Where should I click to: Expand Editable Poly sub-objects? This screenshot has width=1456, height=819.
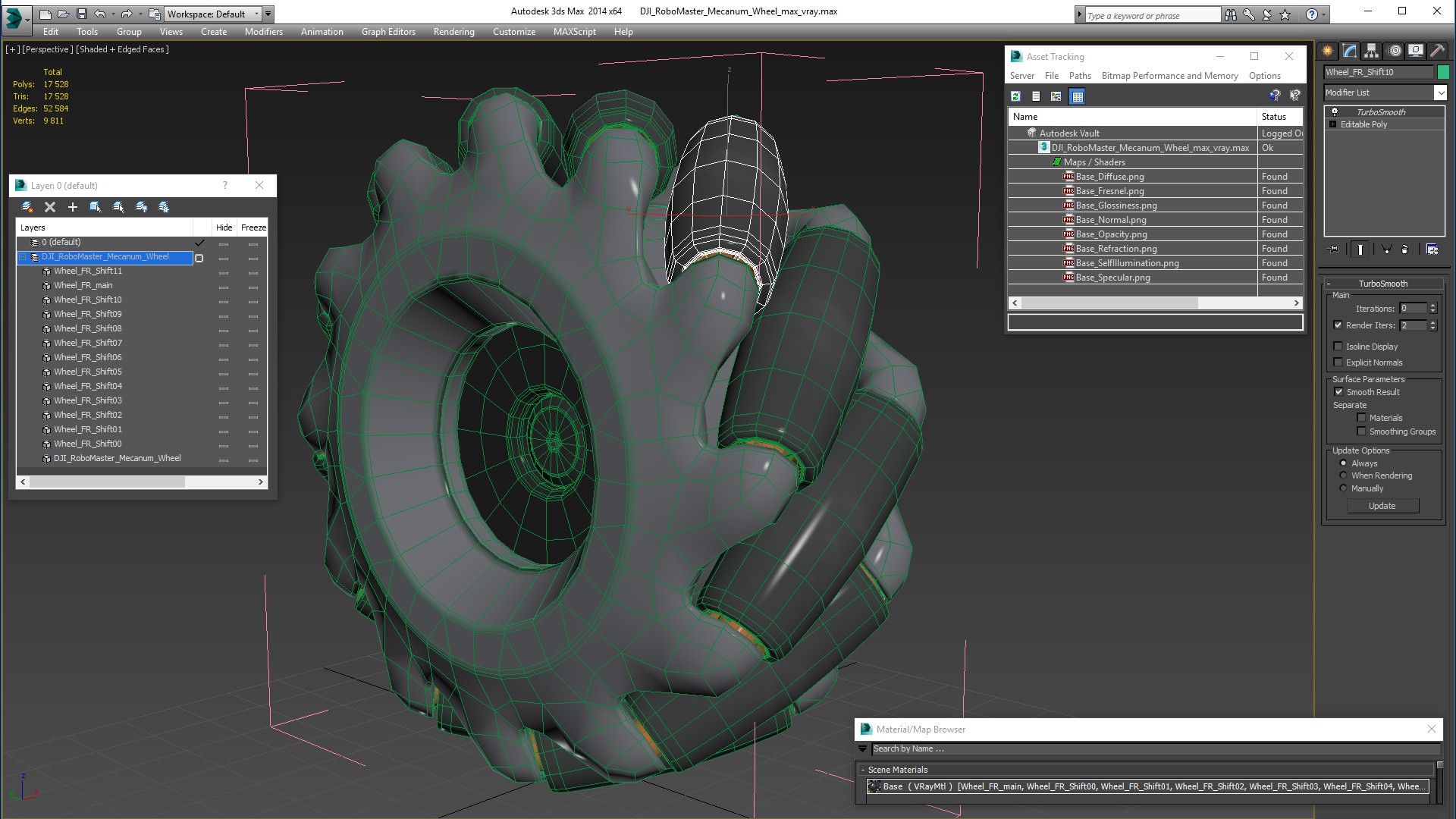click(1333, 124)
